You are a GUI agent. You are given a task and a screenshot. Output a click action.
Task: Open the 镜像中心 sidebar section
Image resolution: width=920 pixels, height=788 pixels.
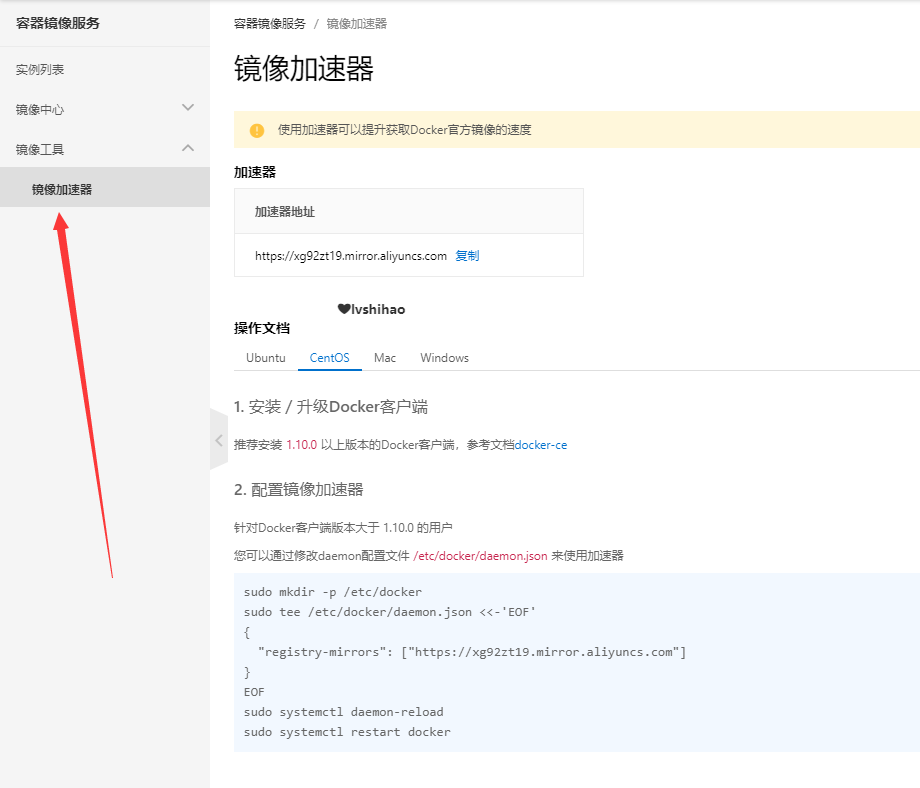[x=40, y=110]
